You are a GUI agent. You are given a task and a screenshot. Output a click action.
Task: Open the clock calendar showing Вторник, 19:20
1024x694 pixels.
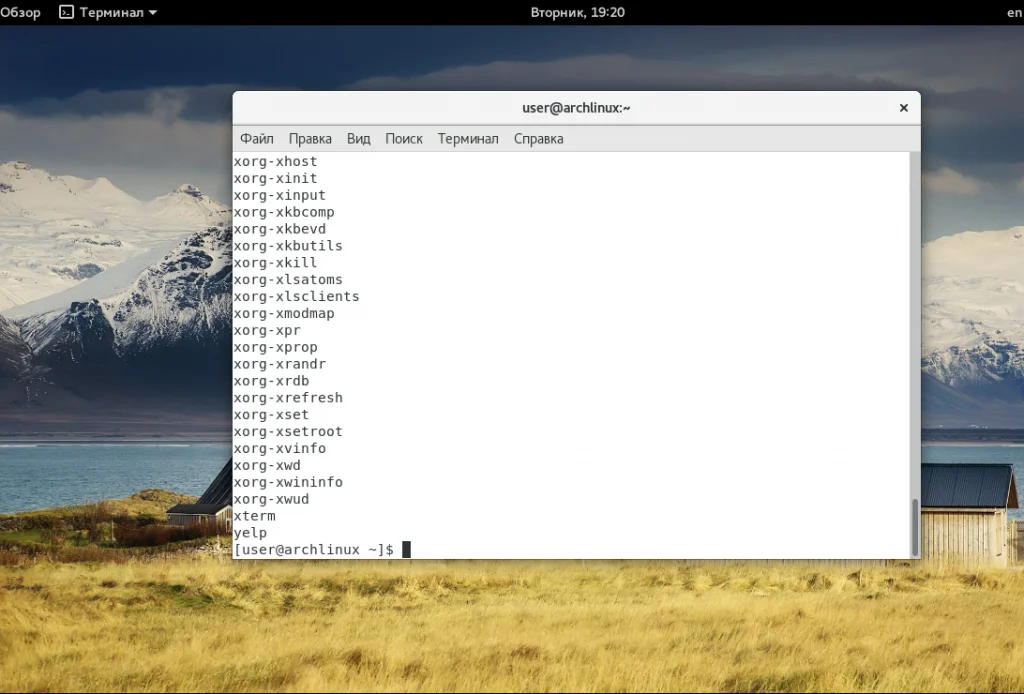point(578,12)
